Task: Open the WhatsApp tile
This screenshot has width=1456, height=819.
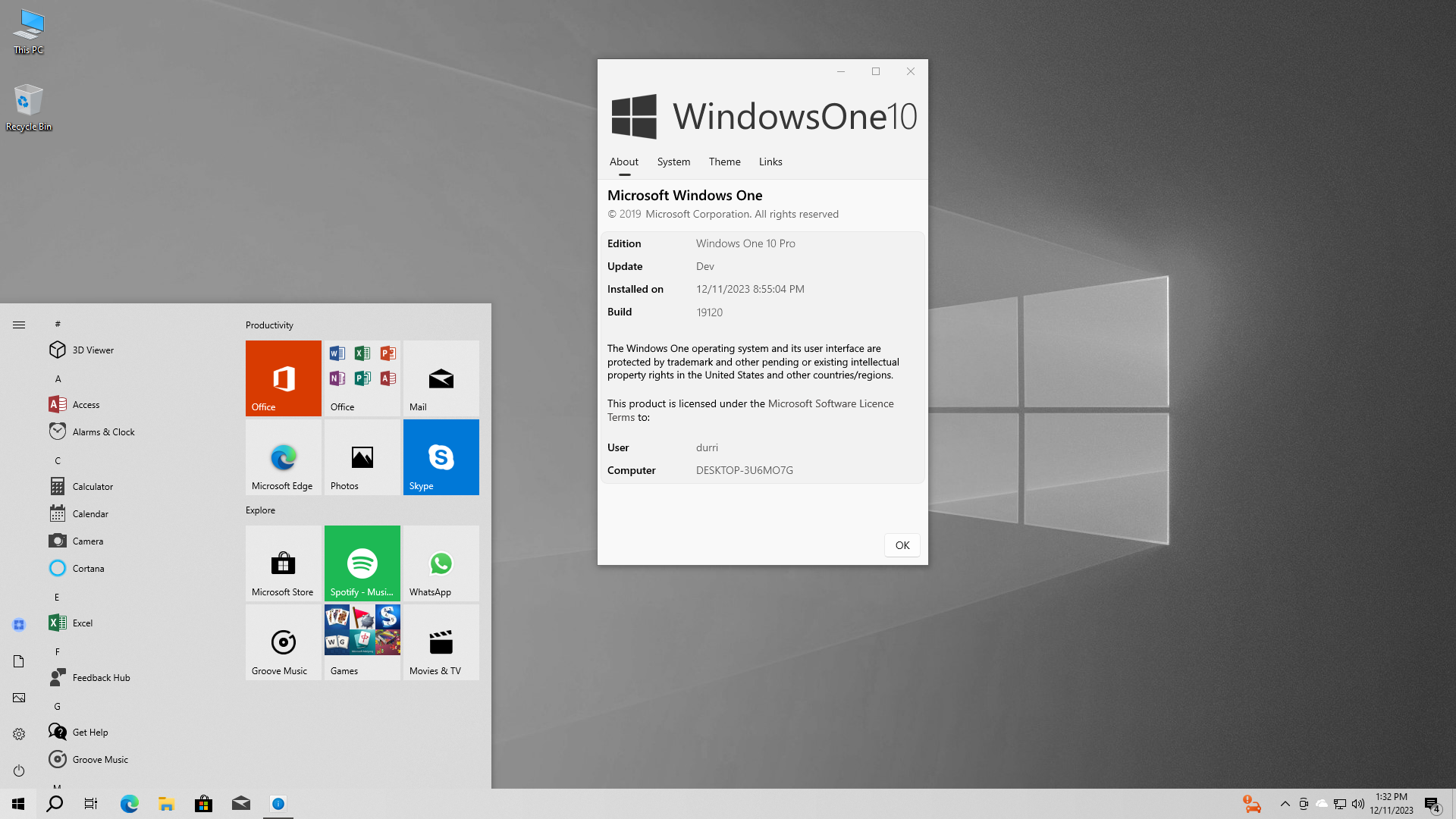Action: click(441, 563)
